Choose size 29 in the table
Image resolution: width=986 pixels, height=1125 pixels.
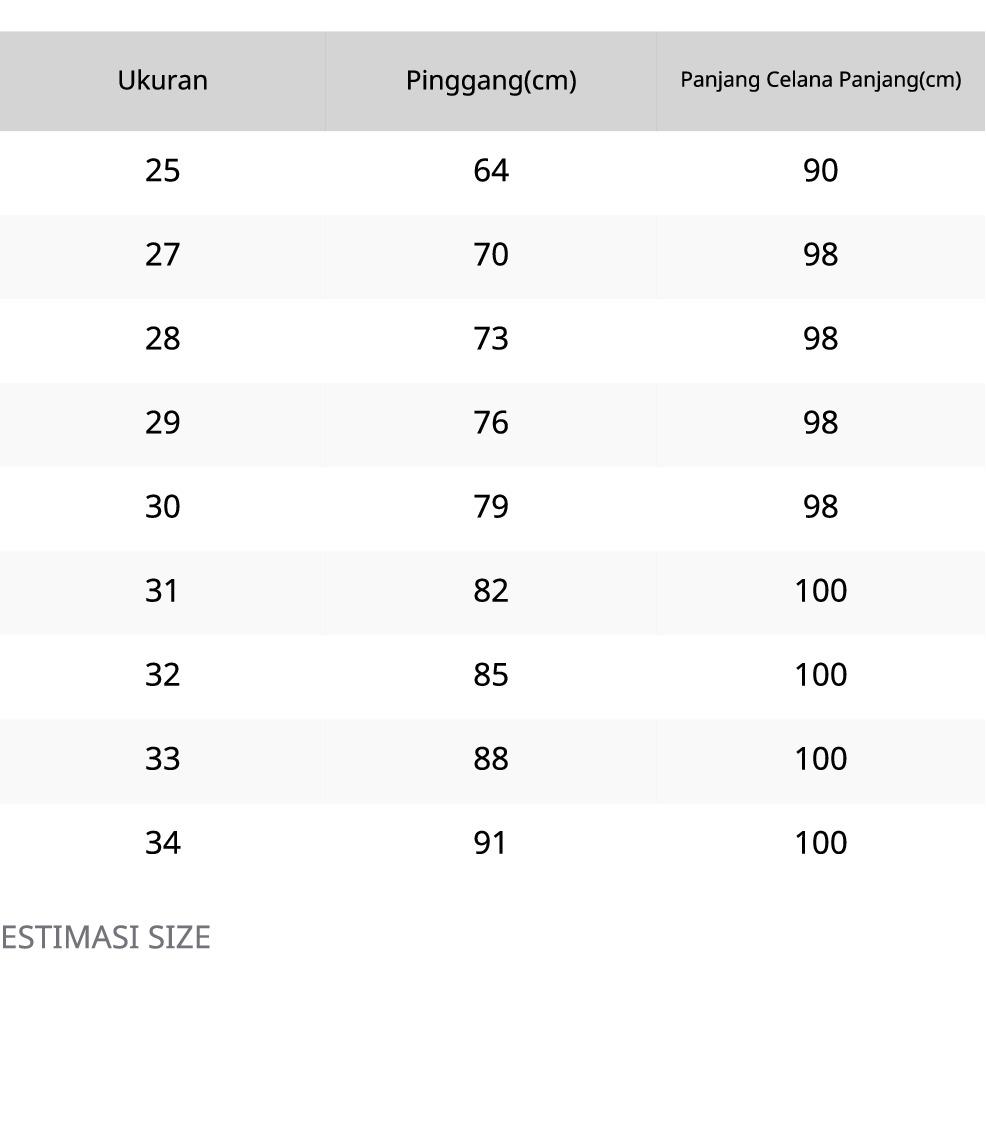[162, 423]
